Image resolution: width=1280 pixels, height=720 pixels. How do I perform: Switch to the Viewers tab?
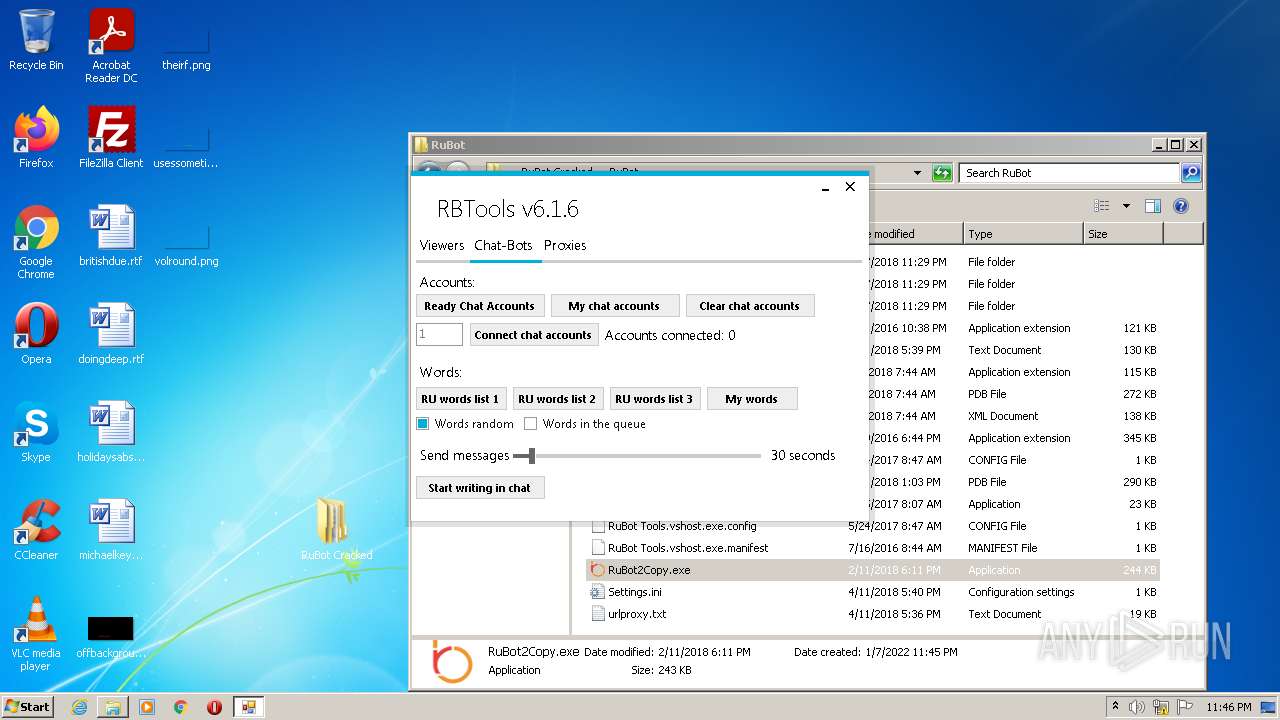442,245
